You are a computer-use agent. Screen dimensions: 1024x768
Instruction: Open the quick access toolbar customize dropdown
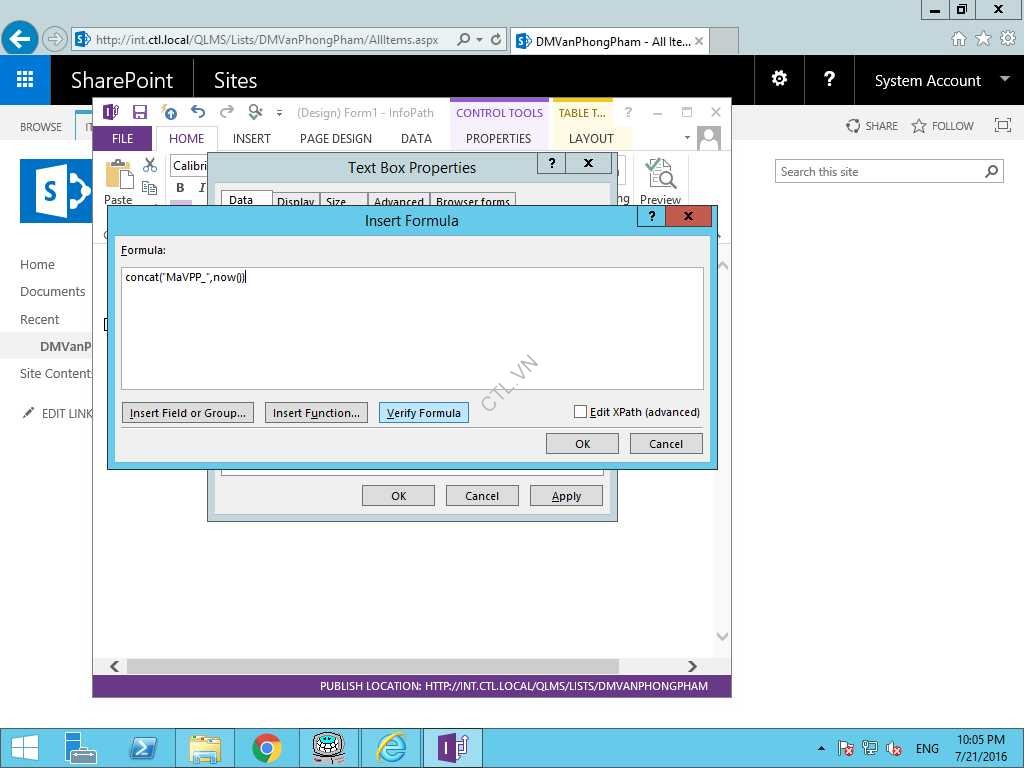(x=279, y=113)
